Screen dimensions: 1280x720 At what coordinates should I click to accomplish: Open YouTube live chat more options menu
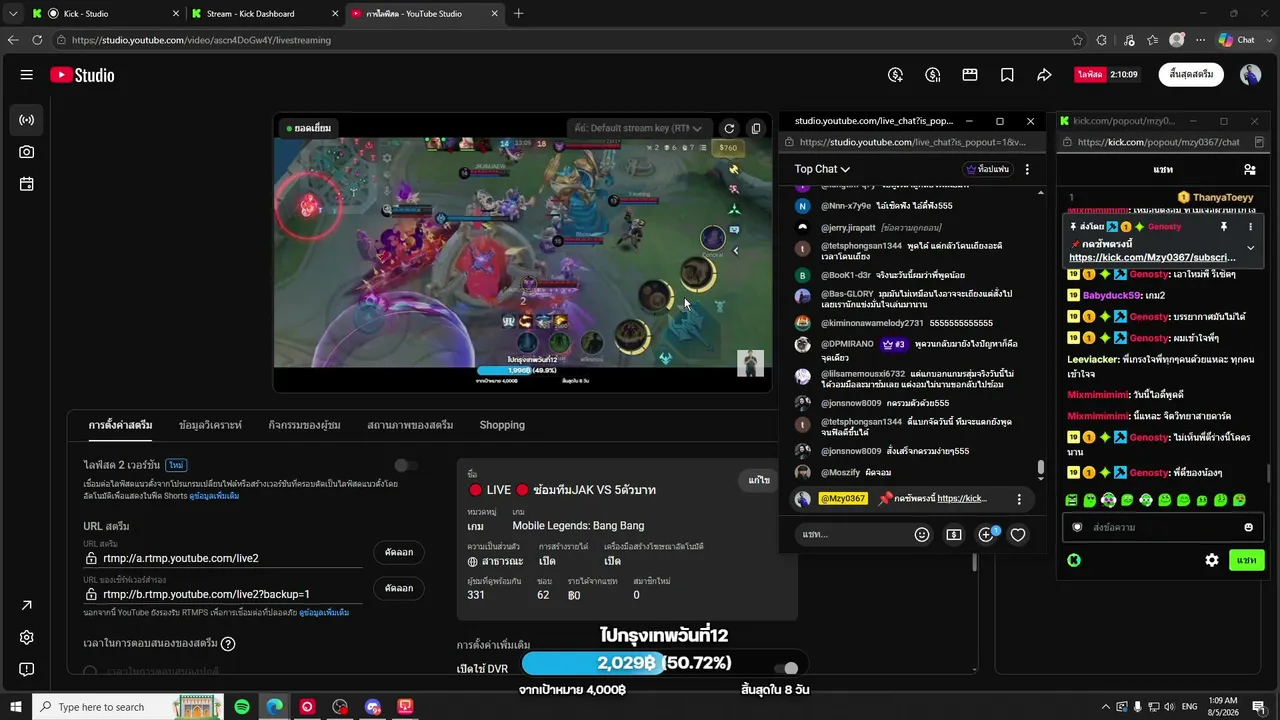pyautogui.click(x=1027, y=169)
